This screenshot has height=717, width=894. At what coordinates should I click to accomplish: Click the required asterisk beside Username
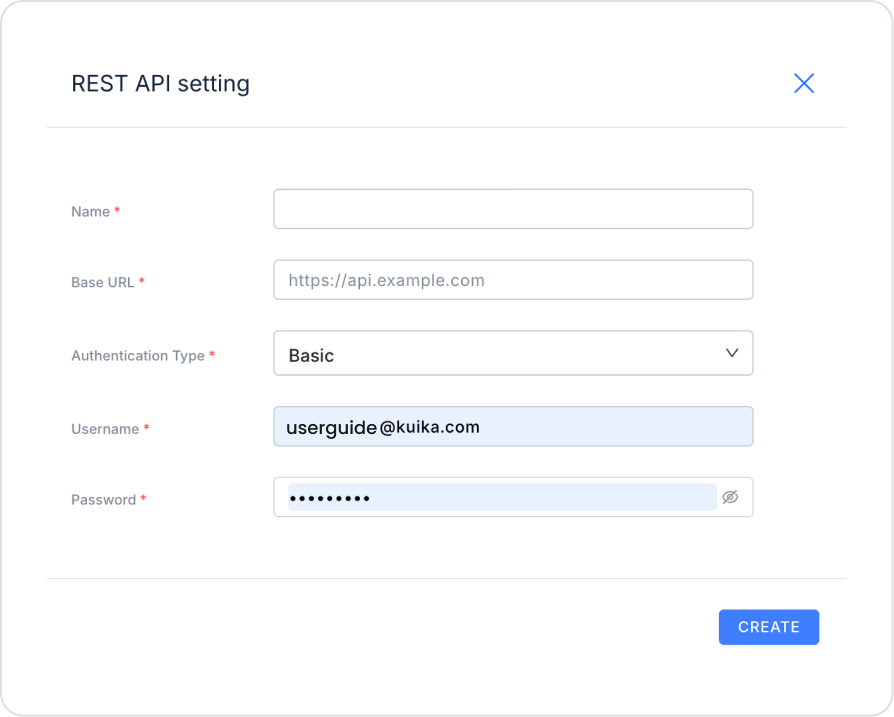[147, 428]
